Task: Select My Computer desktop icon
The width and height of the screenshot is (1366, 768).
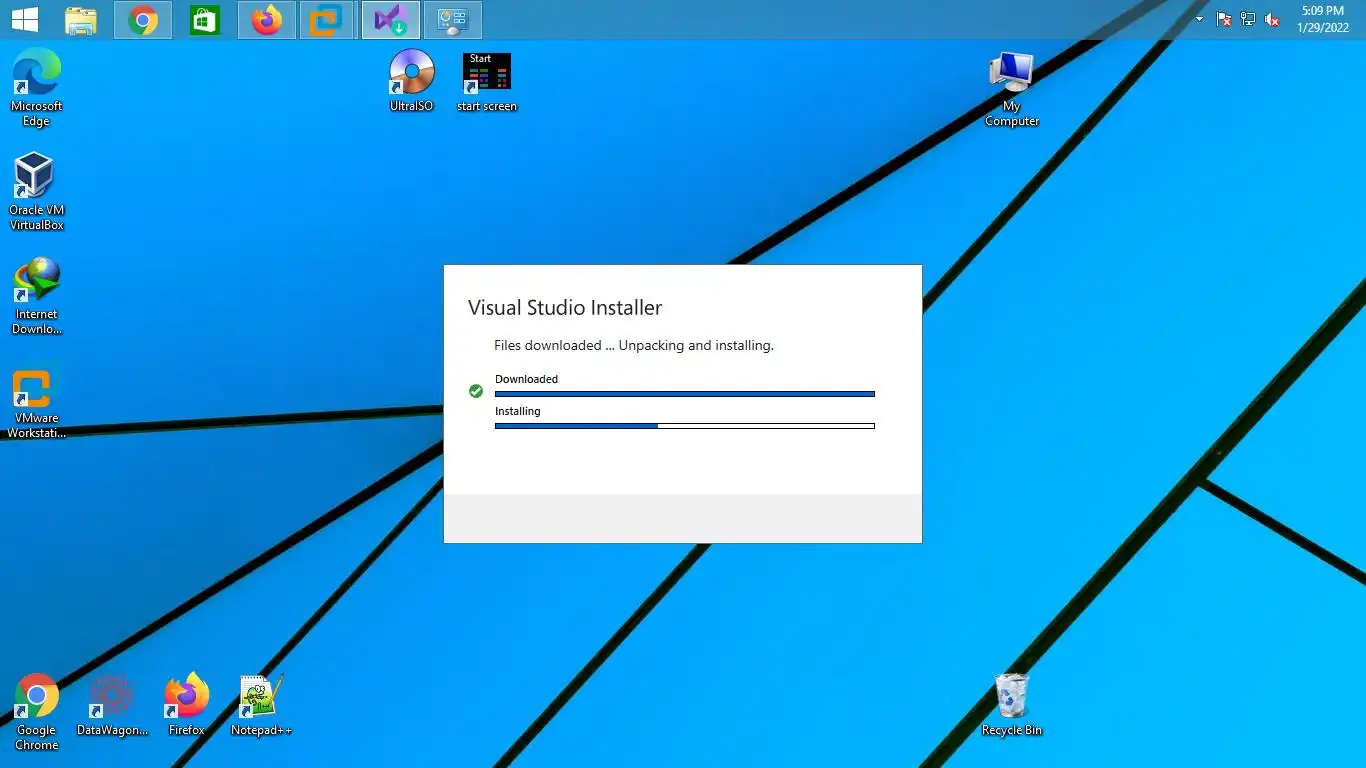Action: click(x=1012, y=89)
